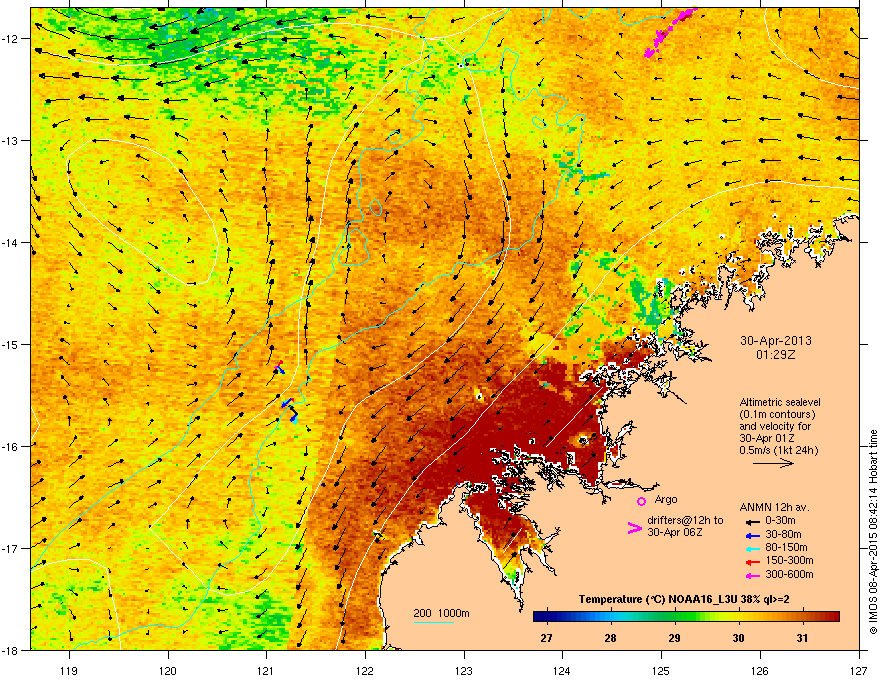Click the '-15' latitude axis label
Image resolution: width=880 pixels, height=680 pixels.
pos(9,344)
